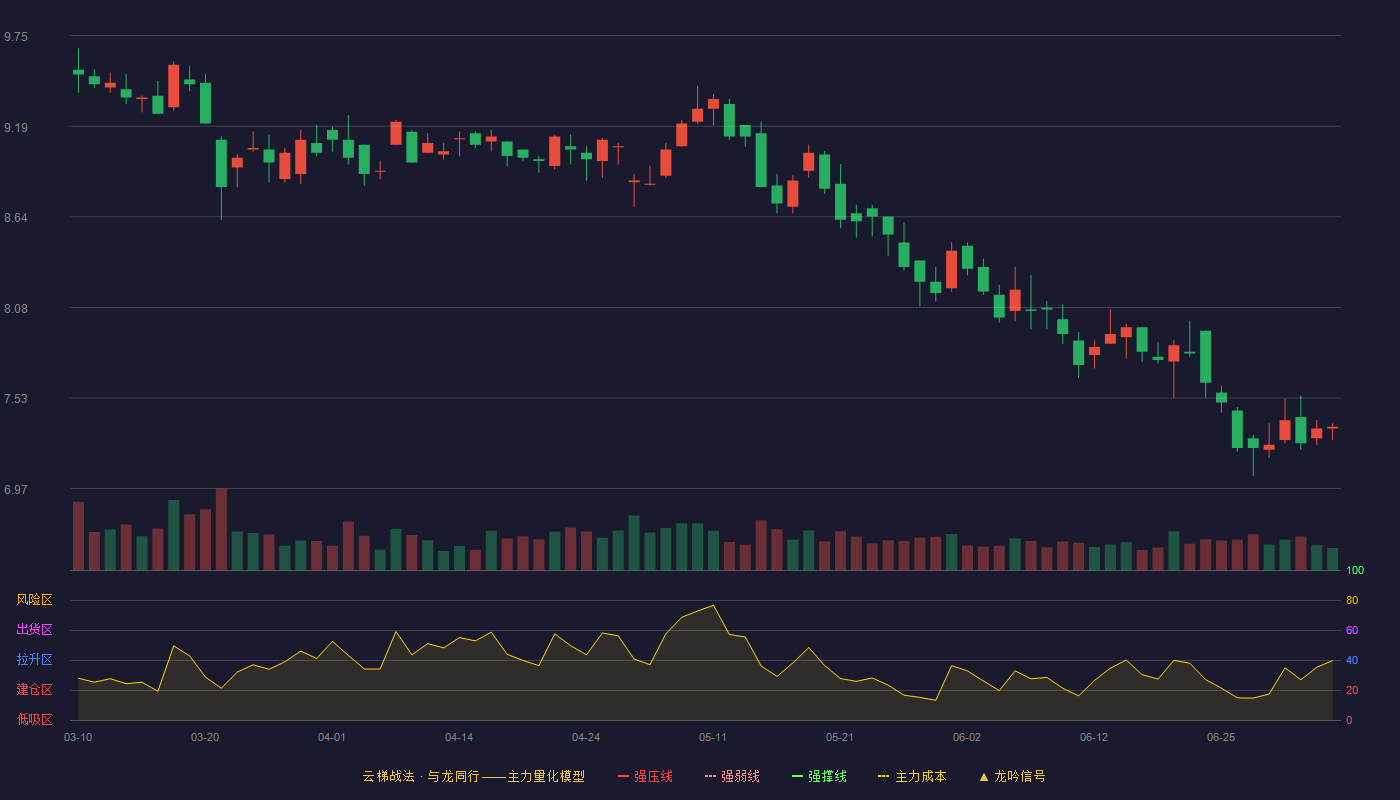
Task: Toggle the 强弱线 legend item
Action: click(x=732, y=776)
